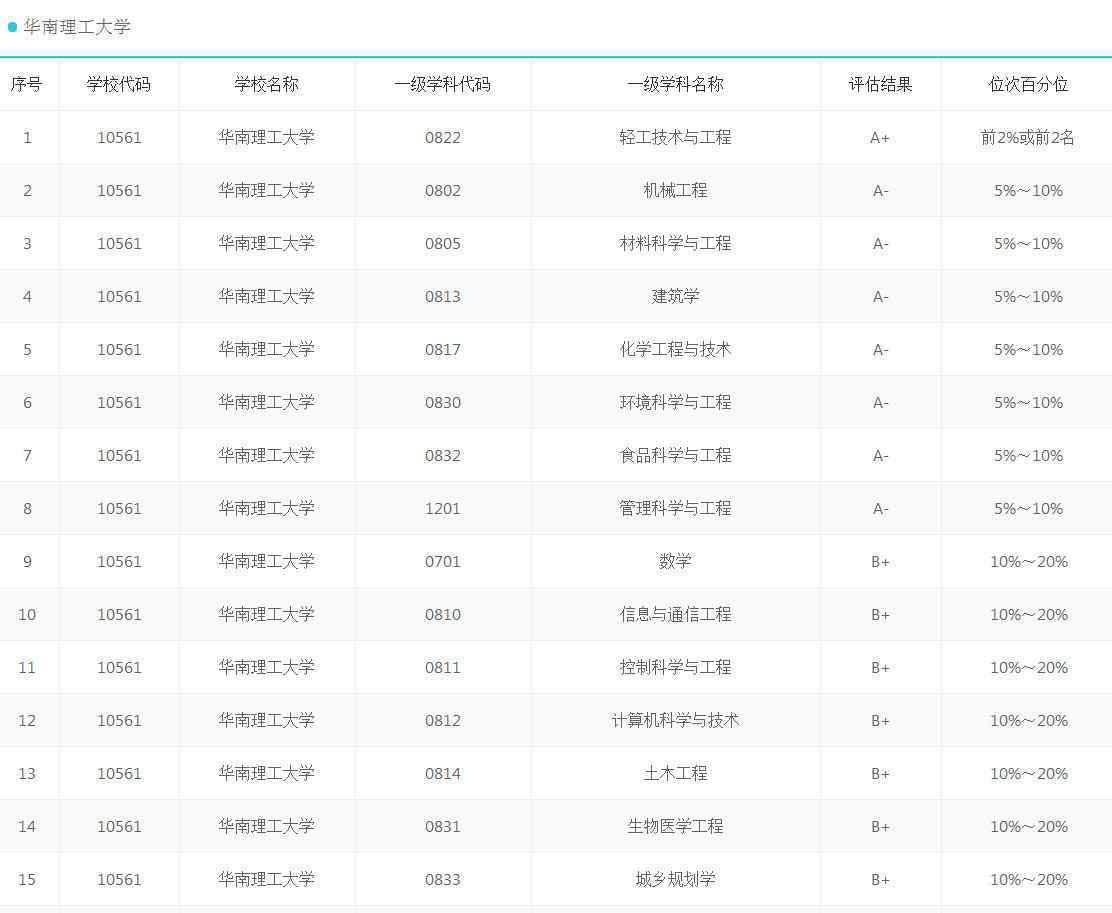Click discipline code 0802
The height and width of the screenshot is (913, 1112).
coord(443,191)
